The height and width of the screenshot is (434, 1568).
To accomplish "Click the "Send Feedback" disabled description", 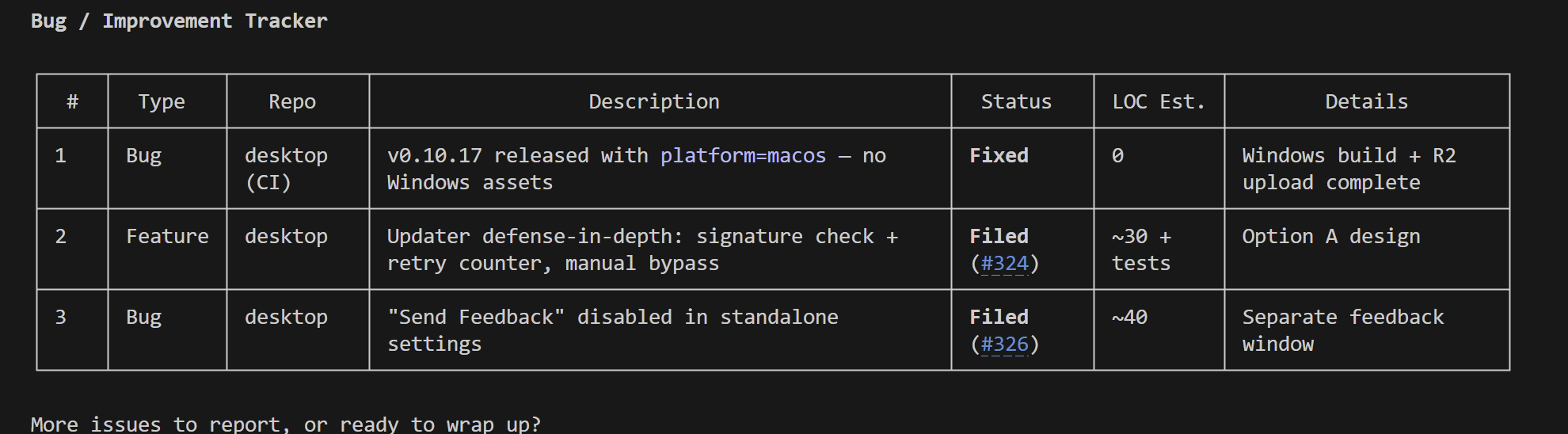I will coord(612,330).
